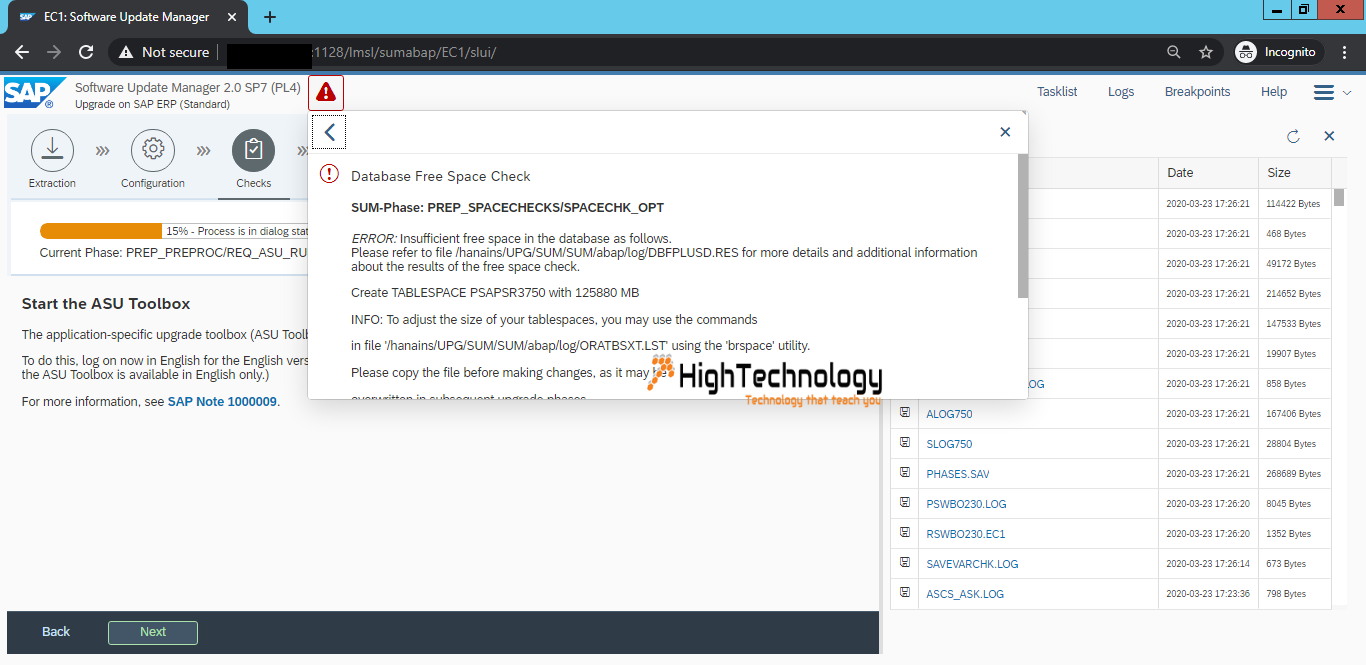Click the browser back arrow
This screenshot has width=1366, height=665.
tap(22, 52)
